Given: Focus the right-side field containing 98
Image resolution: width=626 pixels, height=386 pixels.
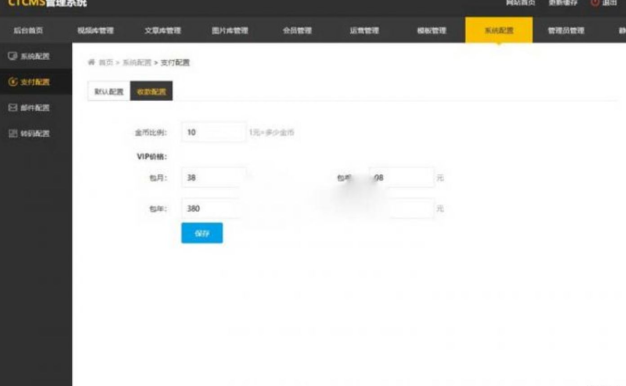Looking at the screenshot, I should 401,177.
